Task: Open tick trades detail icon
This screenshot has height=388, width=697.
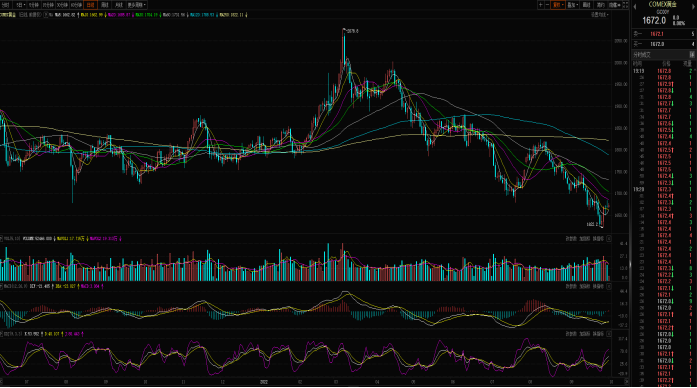Action: 692,54
